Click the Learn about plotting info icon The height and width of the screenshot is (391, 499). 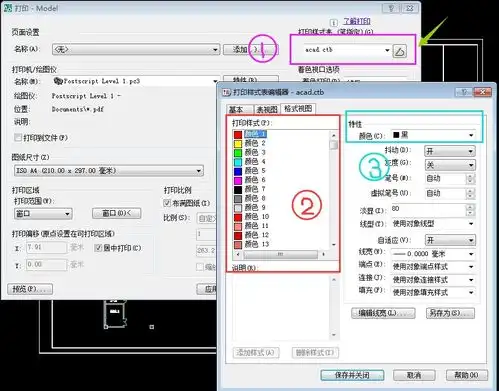click(334, 22)
